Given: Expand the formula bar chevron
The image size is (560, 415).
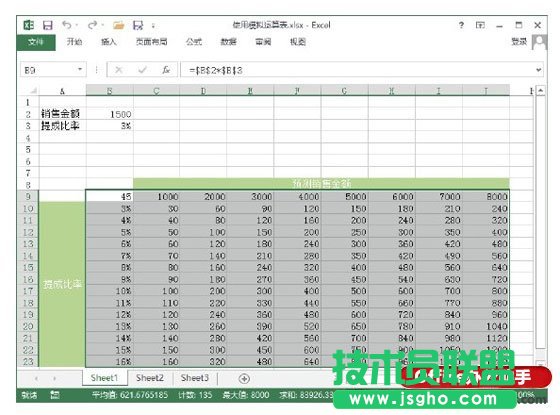Looking at the screenshot, I should [x=539, y=70].
